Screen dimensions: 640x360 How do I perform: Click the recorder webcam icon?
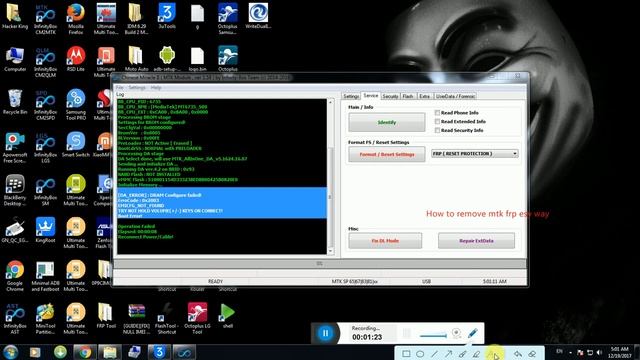point(456,333)
